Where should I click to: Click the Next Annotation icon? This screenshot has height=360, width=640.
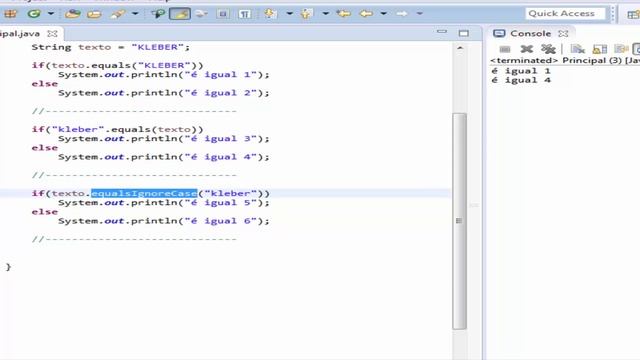click(270, 14)
